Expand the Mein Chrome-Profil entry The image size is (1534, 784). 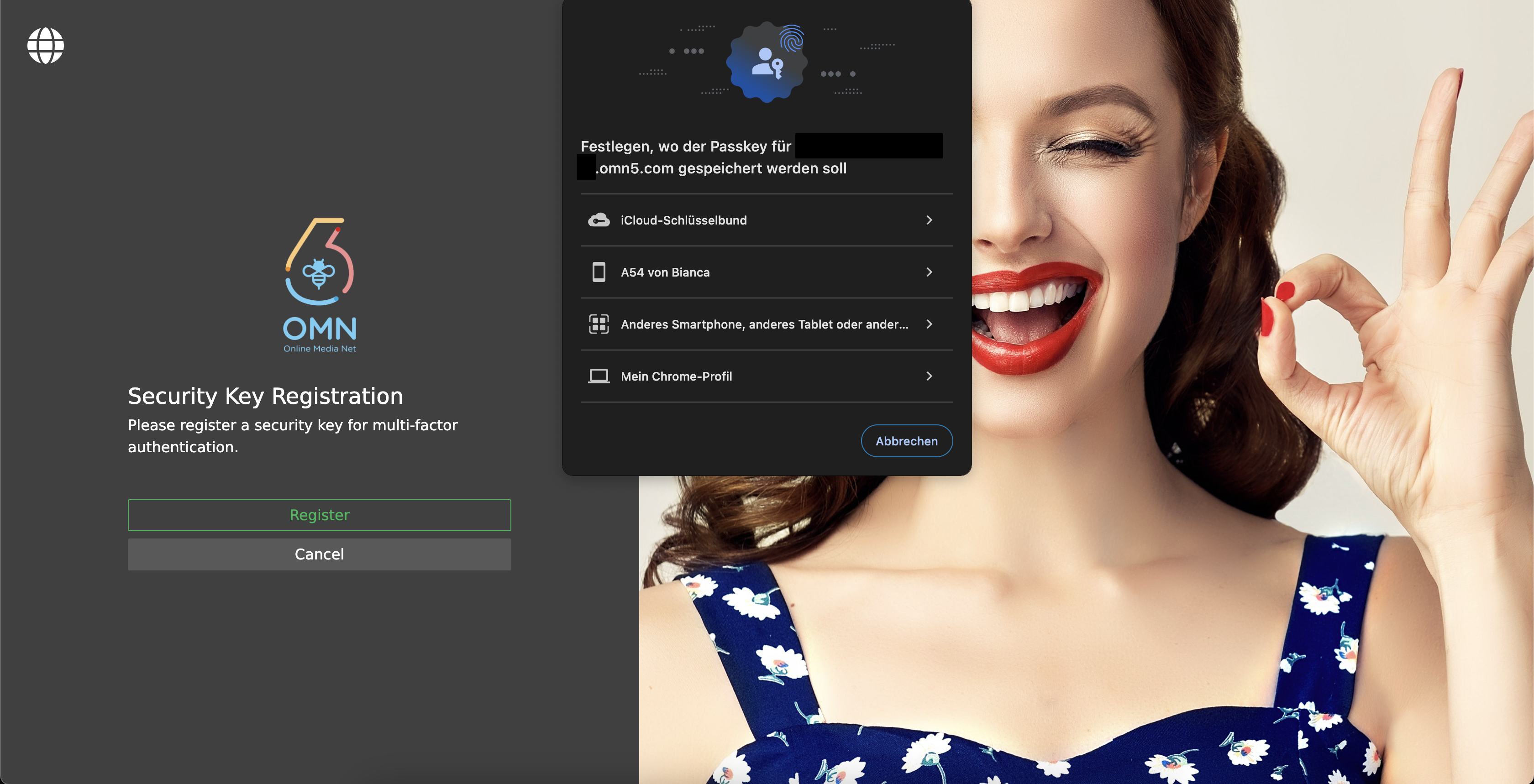tap(929, 376)
